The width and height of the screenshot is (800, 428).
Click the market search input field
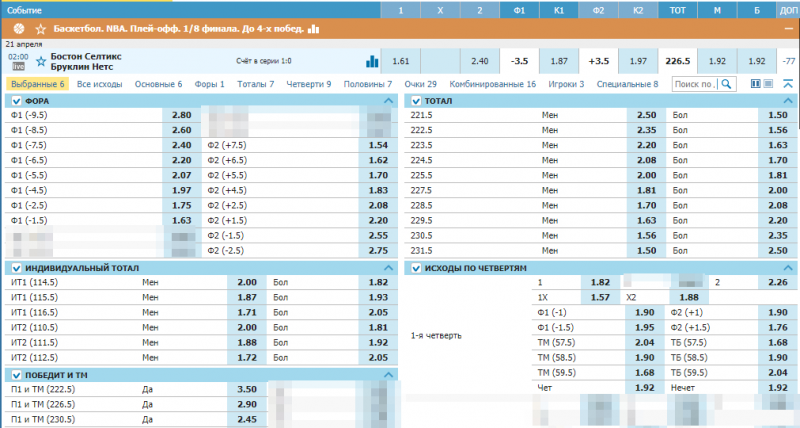tap(694, 85)
